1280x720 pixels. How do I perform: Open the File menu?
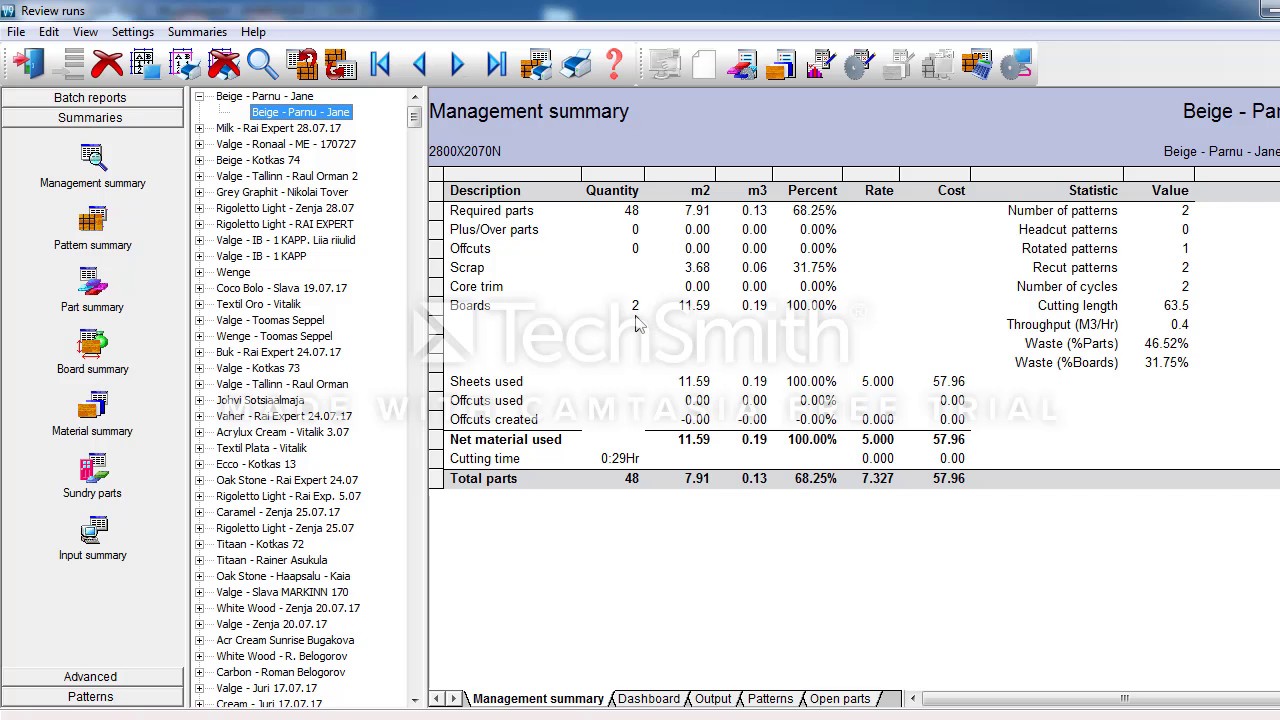[16, 32]
